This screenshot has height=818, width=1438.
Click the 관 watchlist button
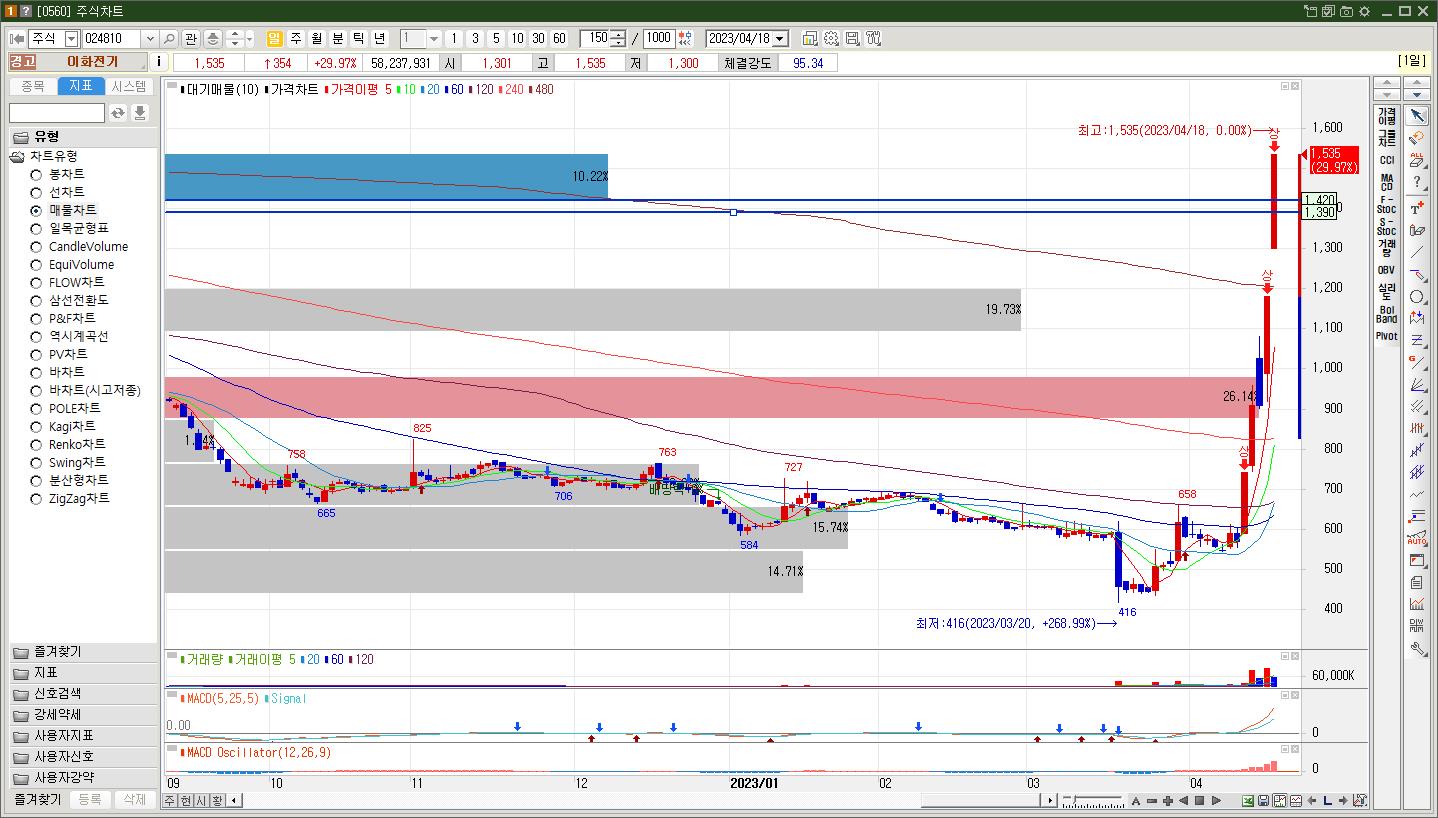pos(191,38)
